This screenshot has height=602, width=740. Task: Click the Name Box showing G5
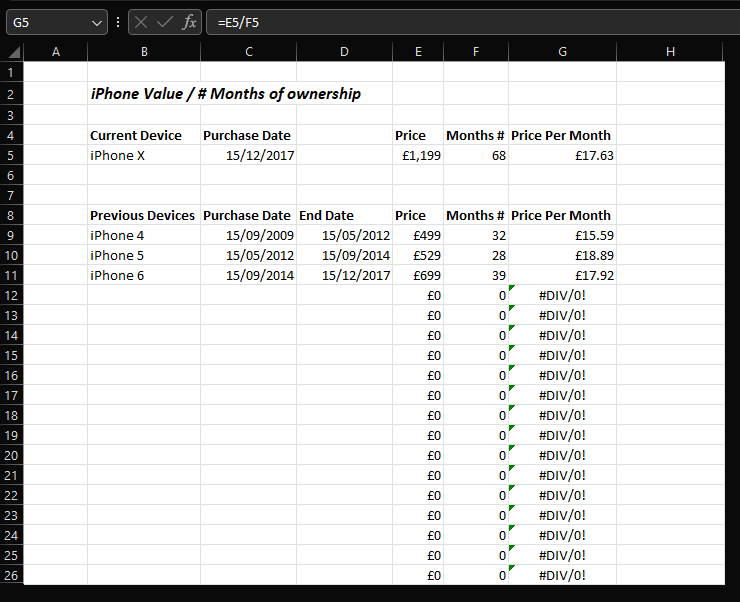pos(57,22)
